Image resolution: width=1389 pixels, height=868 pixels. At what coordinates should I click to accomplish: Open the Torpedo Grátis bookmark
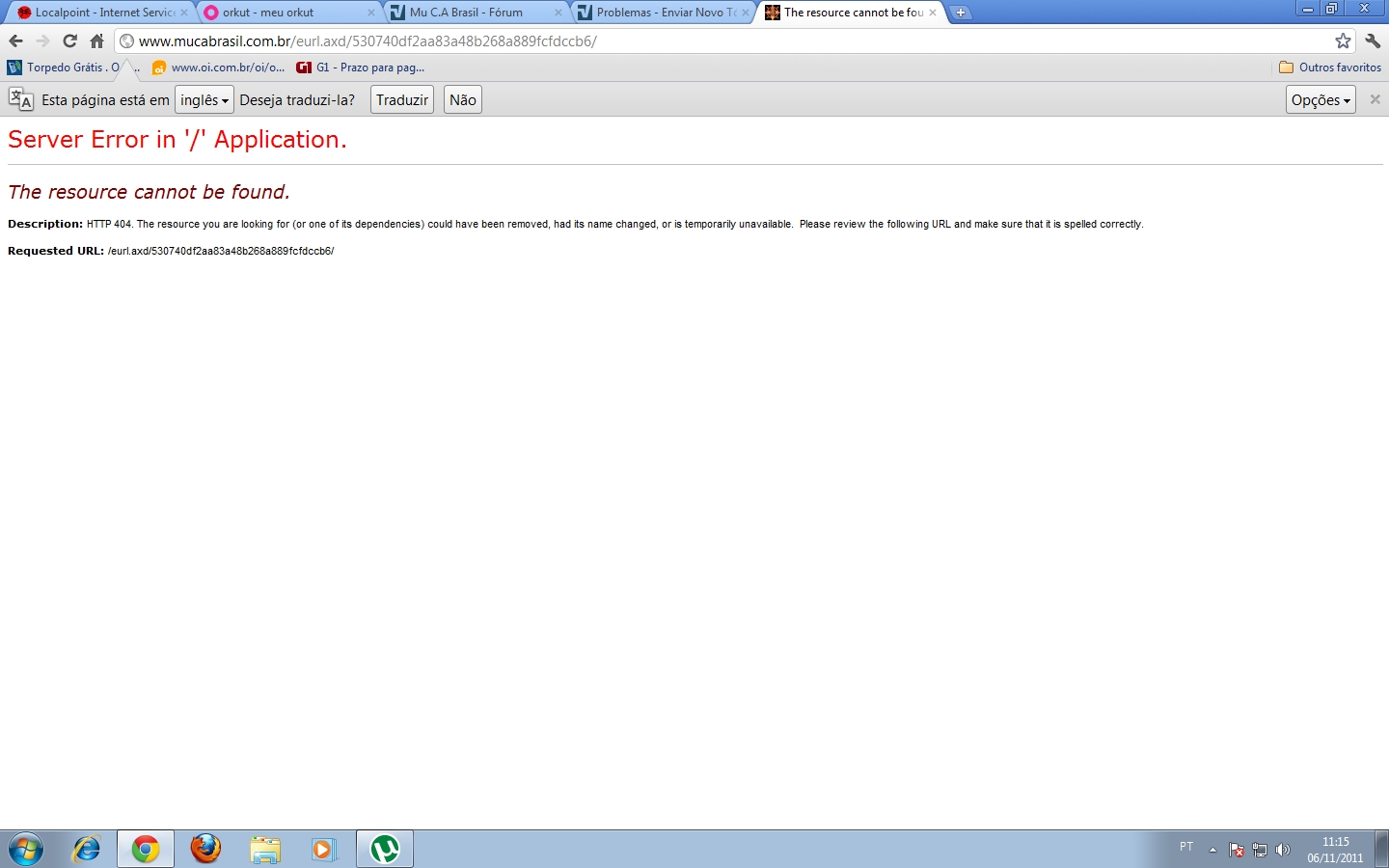click(65, 68)
